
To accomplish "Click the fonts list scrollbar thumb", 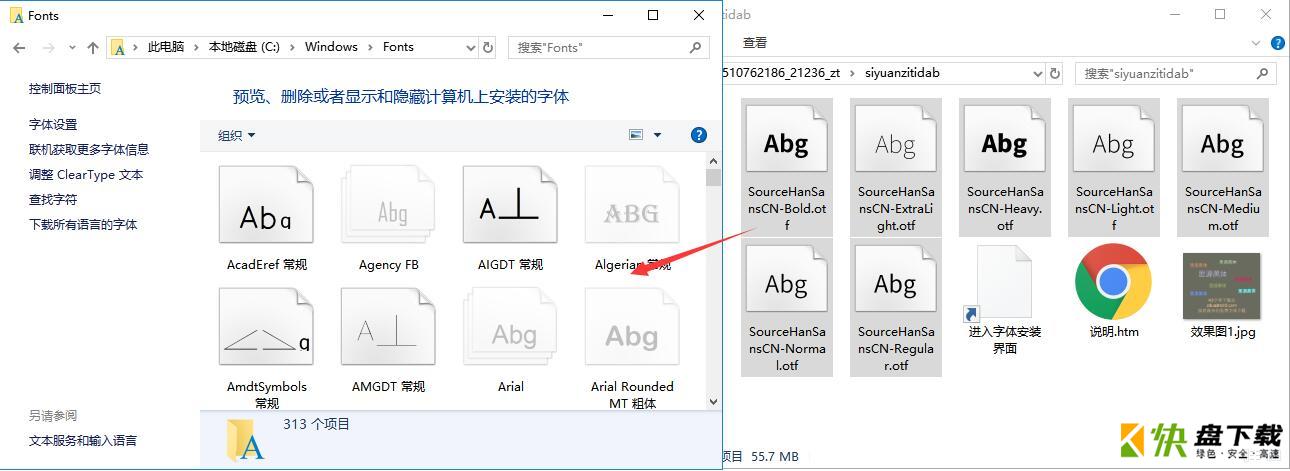I will click(x=713, y=178).
